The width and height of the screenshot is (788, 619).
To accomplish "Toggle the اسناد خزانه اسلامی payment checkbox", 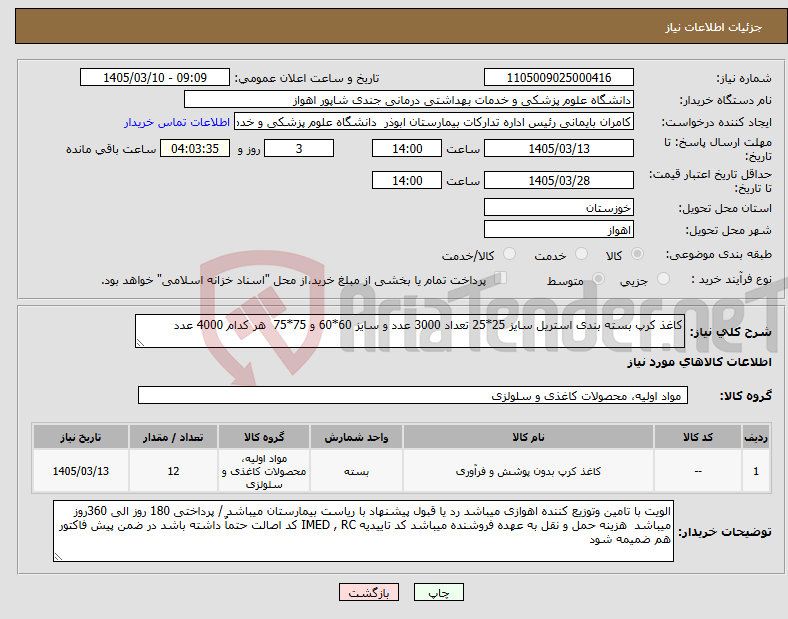I will 501,278.
